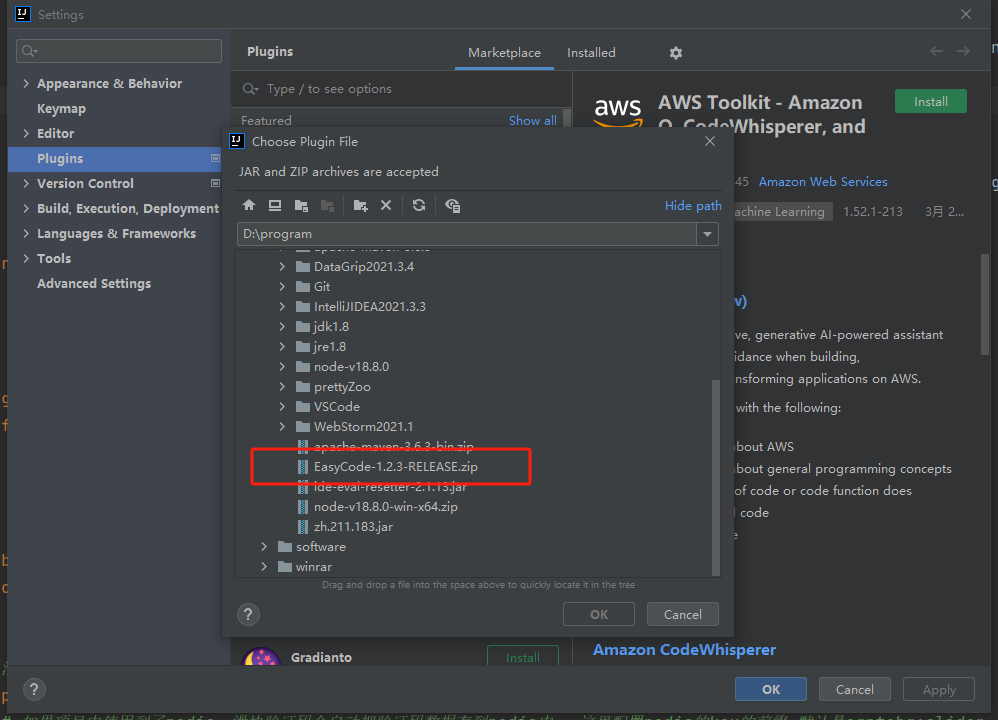Screen dimensions: 998x720
Task: Click file tree vertical scrollbar
Action: coord(716,477)
